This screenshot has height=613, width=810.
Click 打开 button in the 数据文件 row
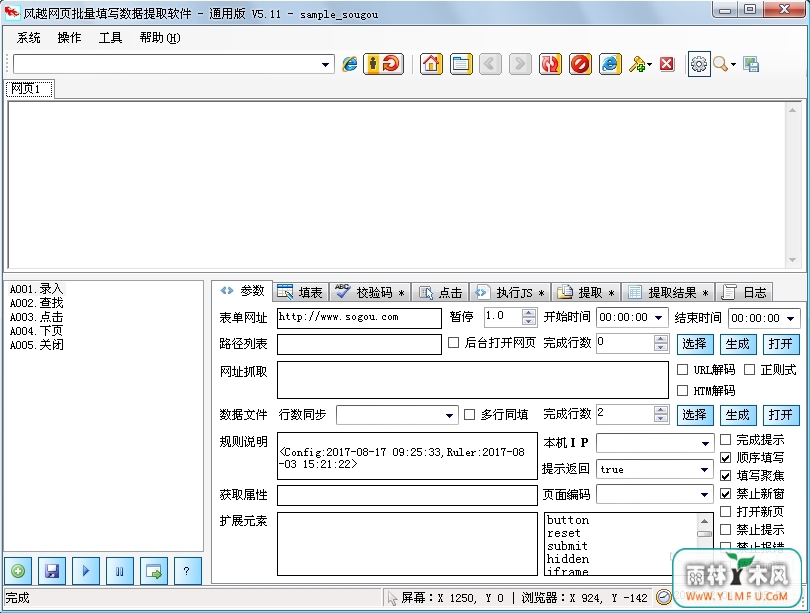click(781, 415)
